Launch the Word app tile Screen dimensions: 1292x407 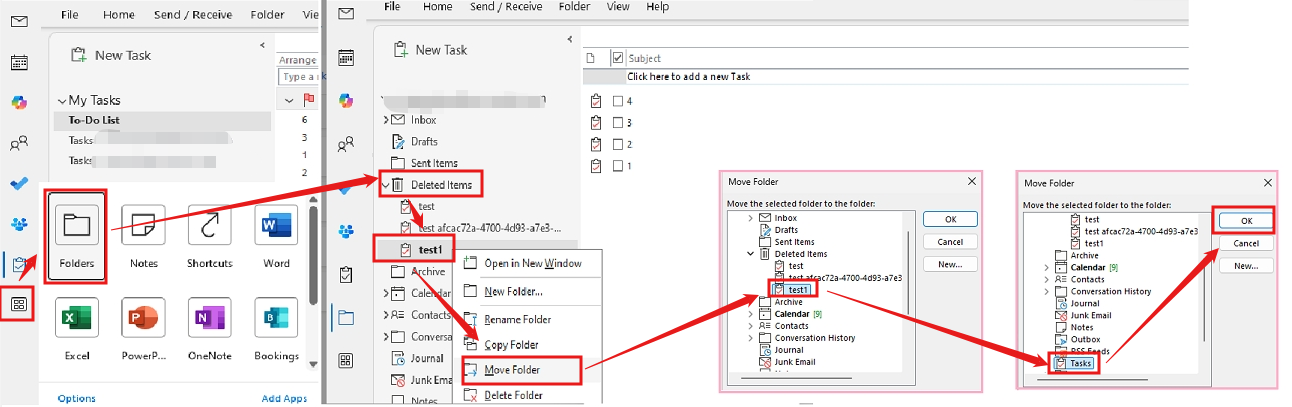click(x=275, y=236)
